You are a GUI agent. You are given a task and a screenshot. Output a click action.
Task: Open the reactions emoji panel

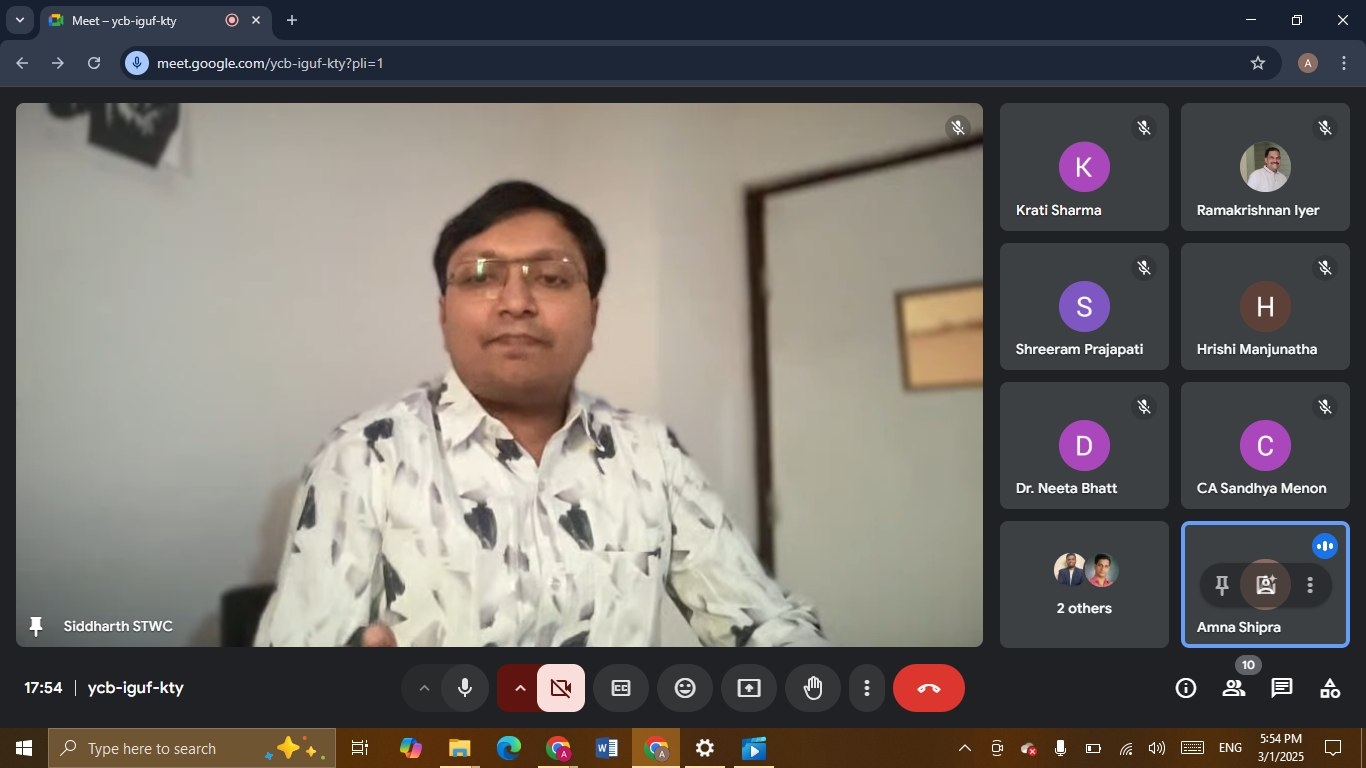pyautogui.click(x=685, y=688)
